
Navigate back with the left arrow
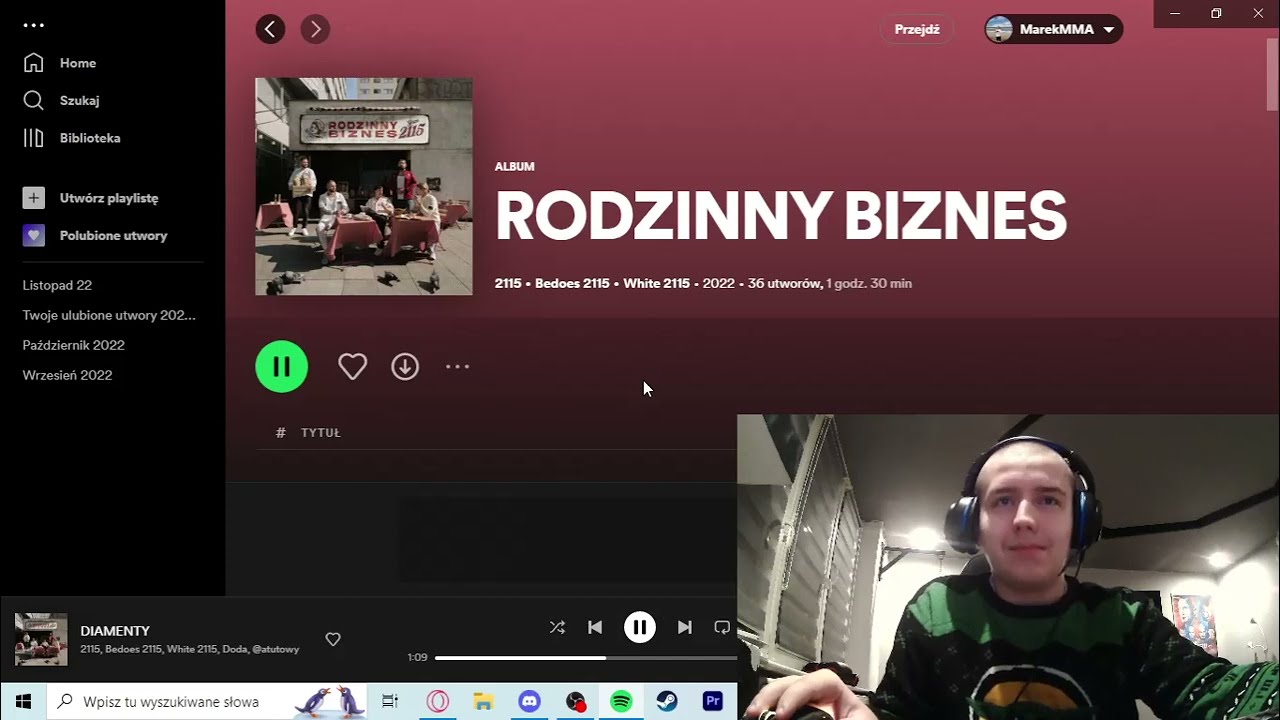tap(270, 29)
